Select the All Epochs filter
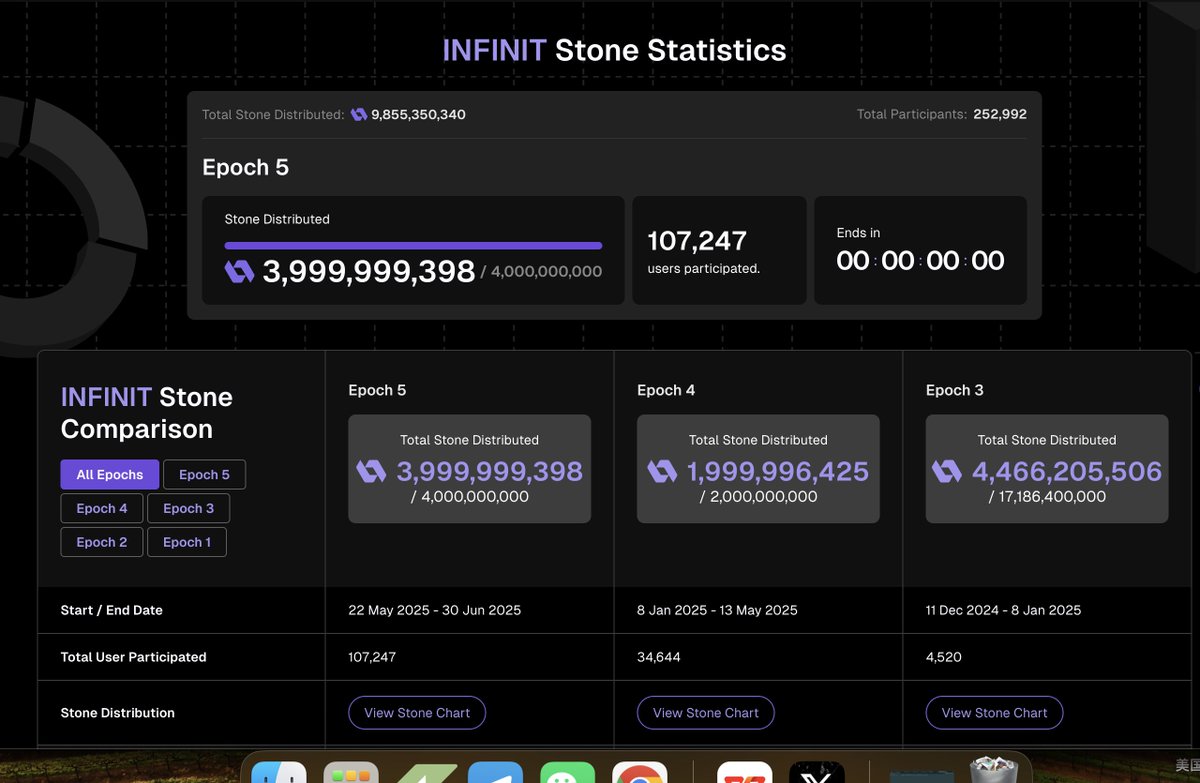1200x783 pixels. tap(110, 475)
